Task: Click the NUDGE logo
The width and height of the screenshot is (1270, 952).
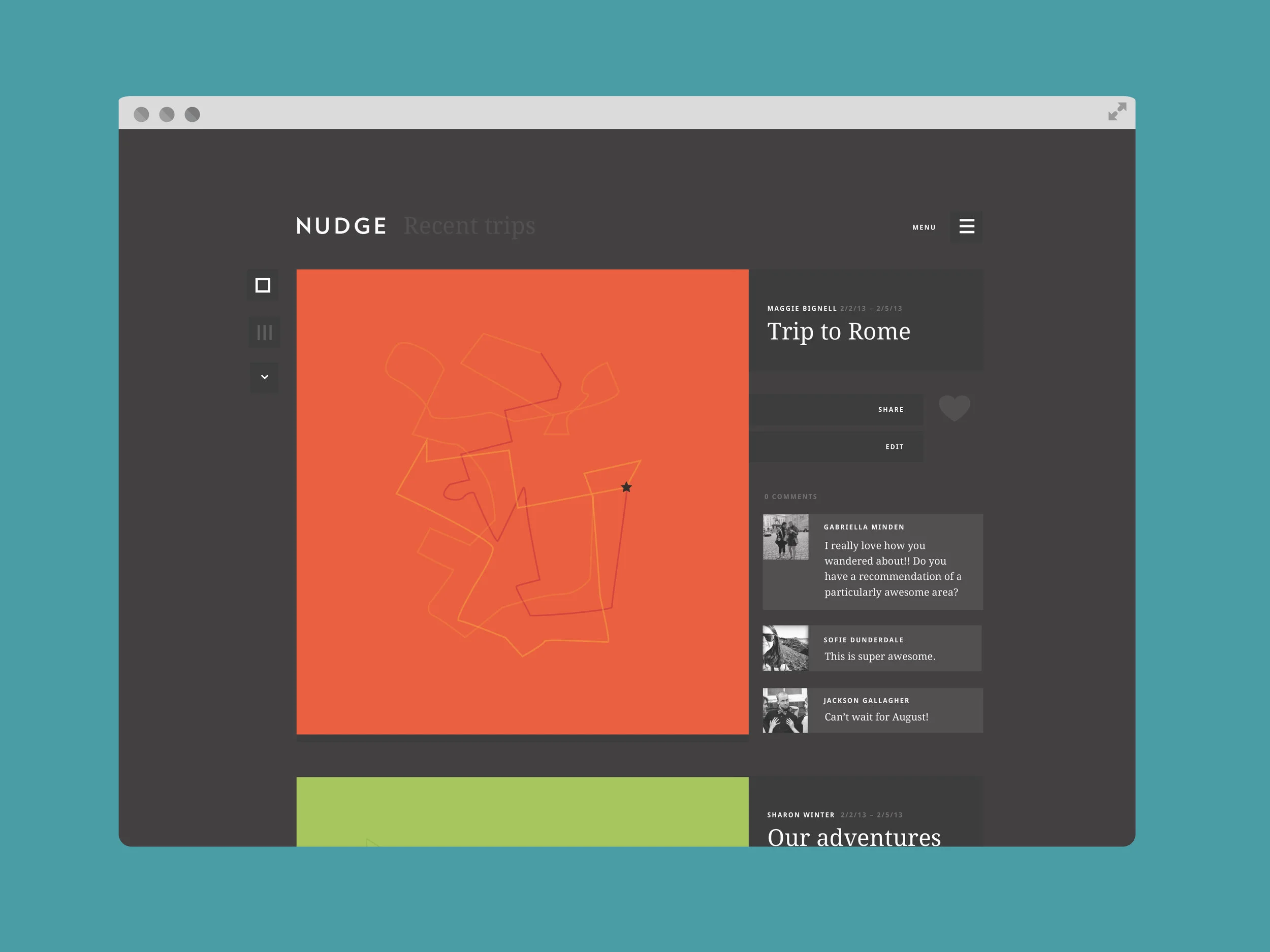Action: [x=341, y=226]
